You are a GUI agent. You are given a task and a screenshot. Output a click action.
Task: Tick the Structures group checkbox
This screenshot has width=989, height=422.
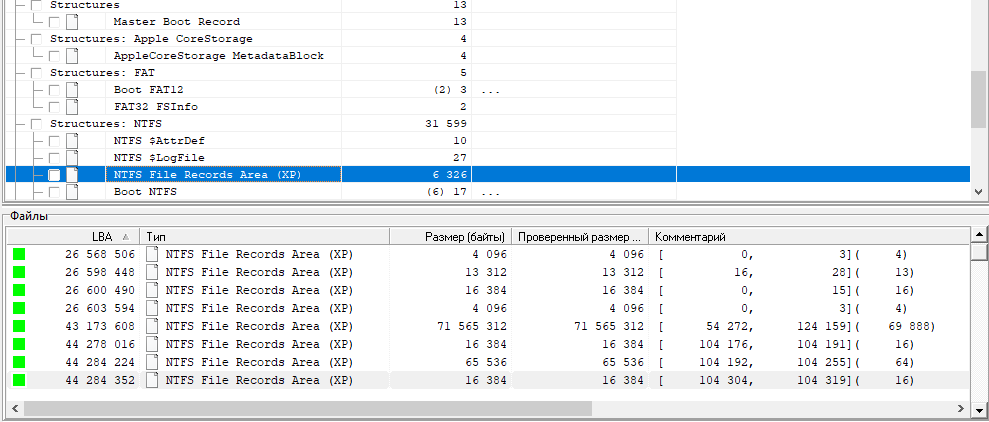[x=37, y=5]
